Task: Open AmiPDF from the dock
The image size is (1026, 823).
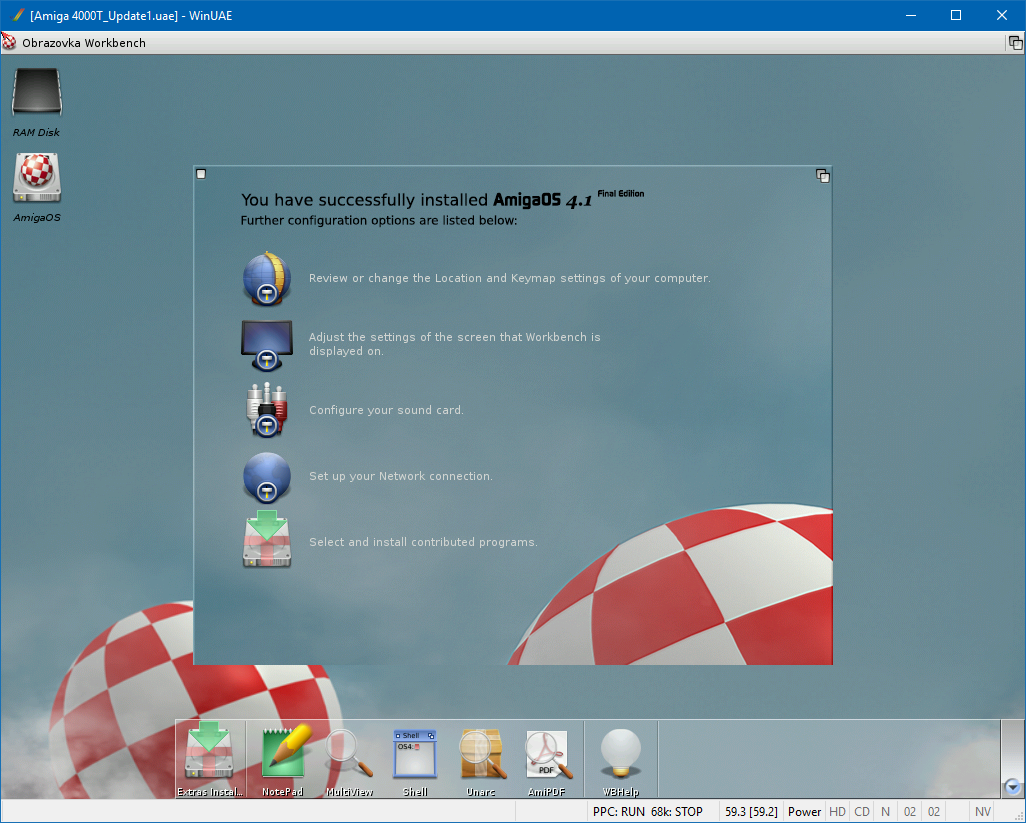Action: pyautogui.click(x=547, y=754)
